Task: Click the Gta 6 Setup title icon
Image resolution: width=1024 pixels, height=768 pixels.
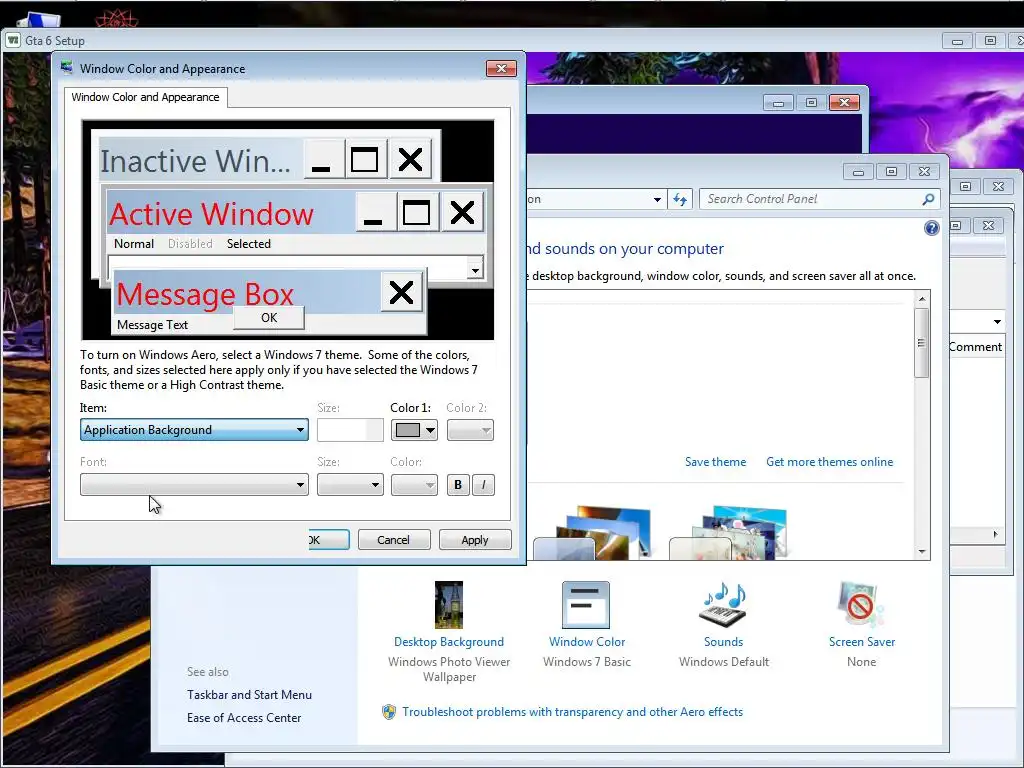Action: tap(13, 40)
